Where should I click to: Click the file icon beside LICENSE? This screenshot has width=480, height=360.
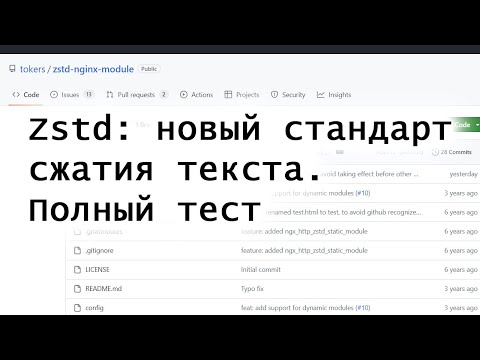click(x=77, y=270)
